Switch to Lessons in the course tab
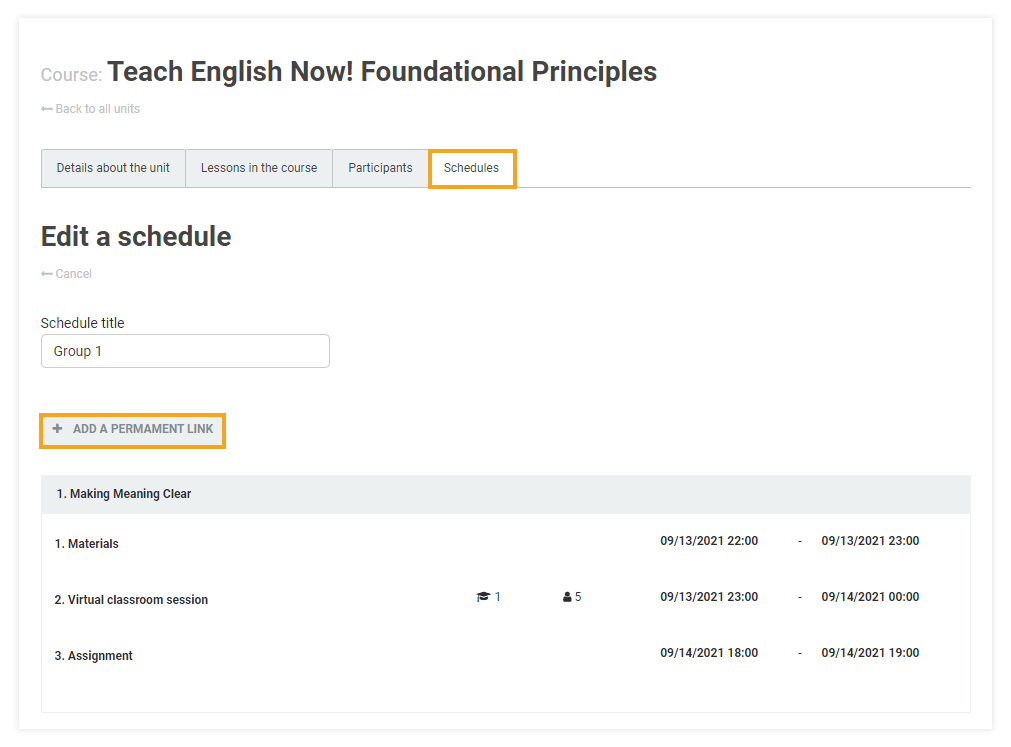Viewport: 1011px width, 747px height. click(259, 168)
